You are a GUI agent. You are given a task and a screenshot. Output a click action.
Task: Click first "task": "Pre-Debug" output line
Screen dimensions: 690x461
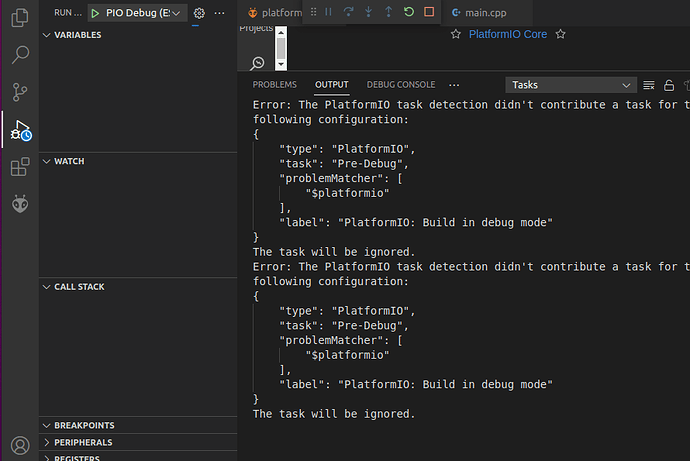point(344,164)
